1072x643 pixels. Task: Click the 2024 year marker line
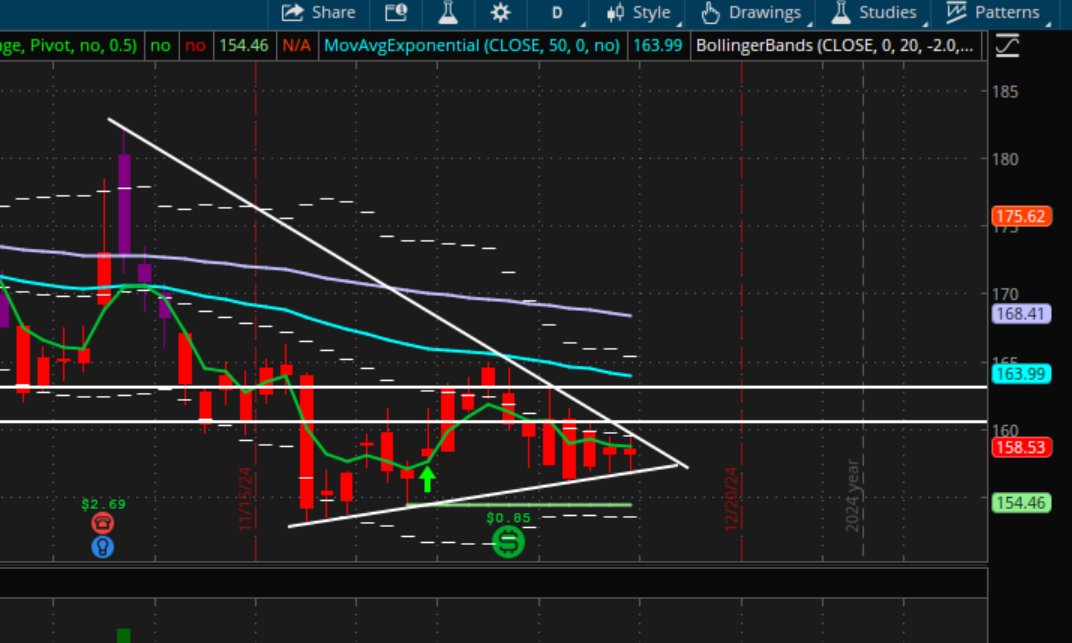853,495
